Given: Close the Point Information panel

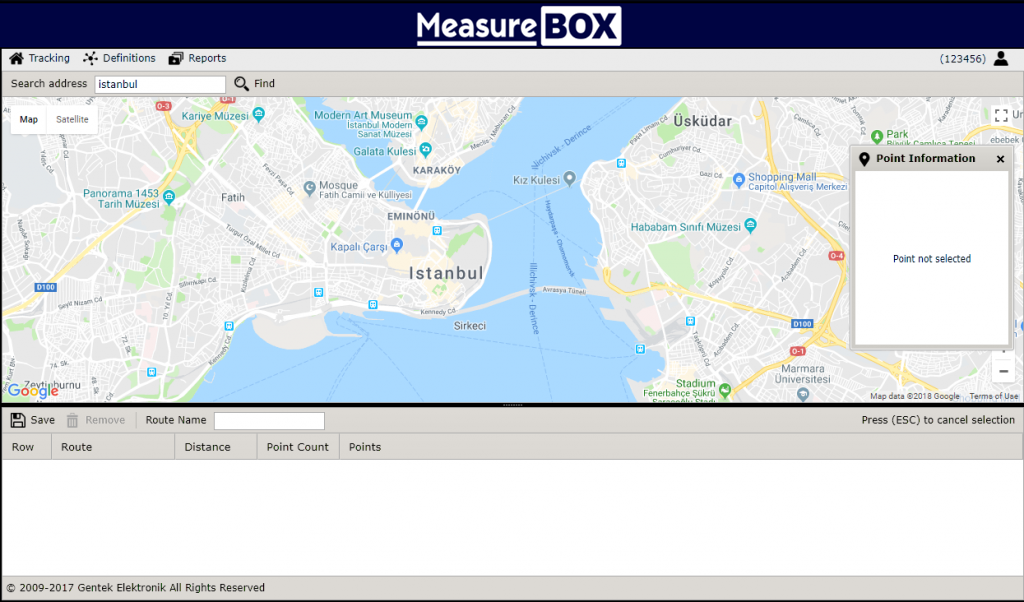Looking at the screenshot, I should pyautogui.click(x=1000, y=159).
